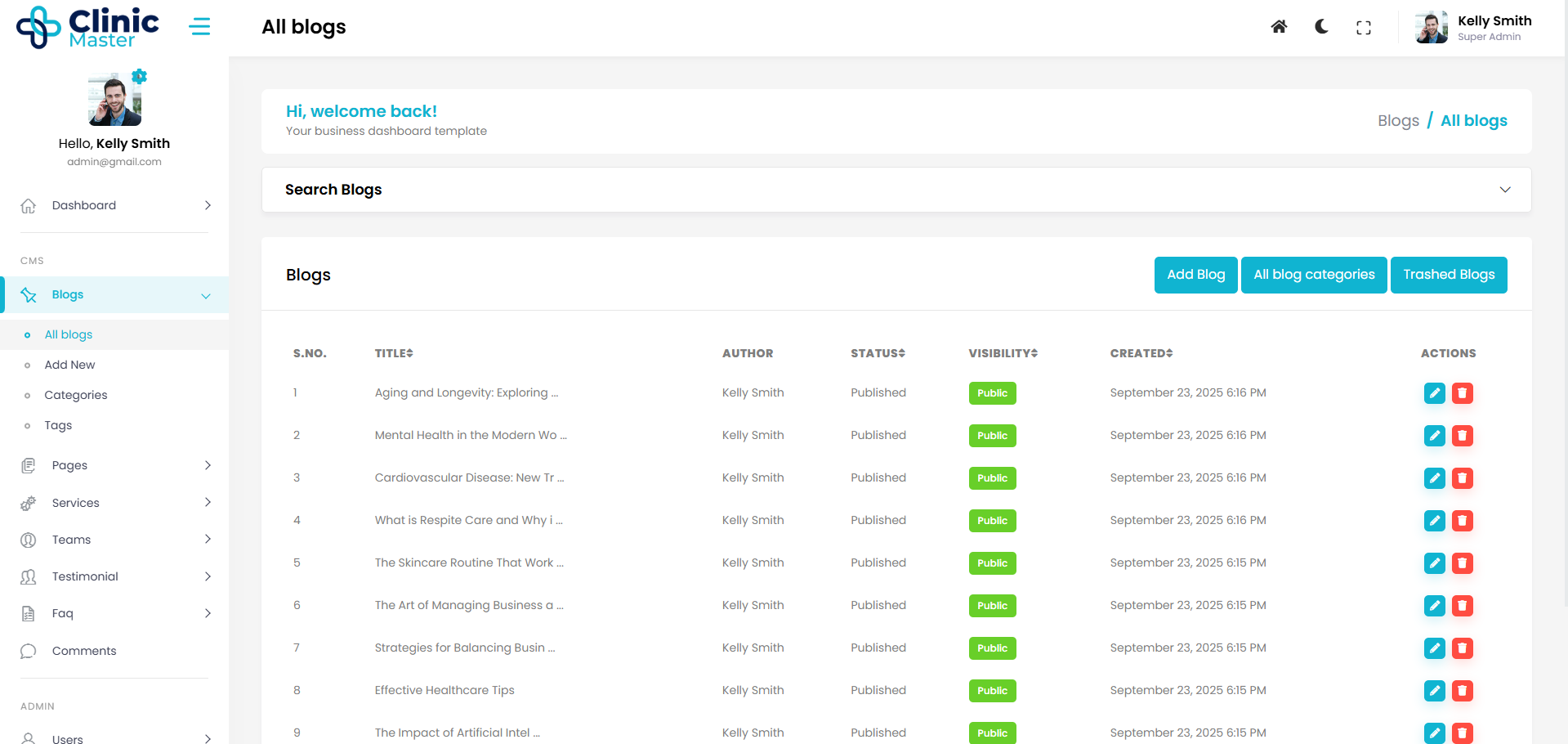This screenshot has height=744, width=1568.
Task: Open Add New in sidebar
Action: click(x=69, y=365)
